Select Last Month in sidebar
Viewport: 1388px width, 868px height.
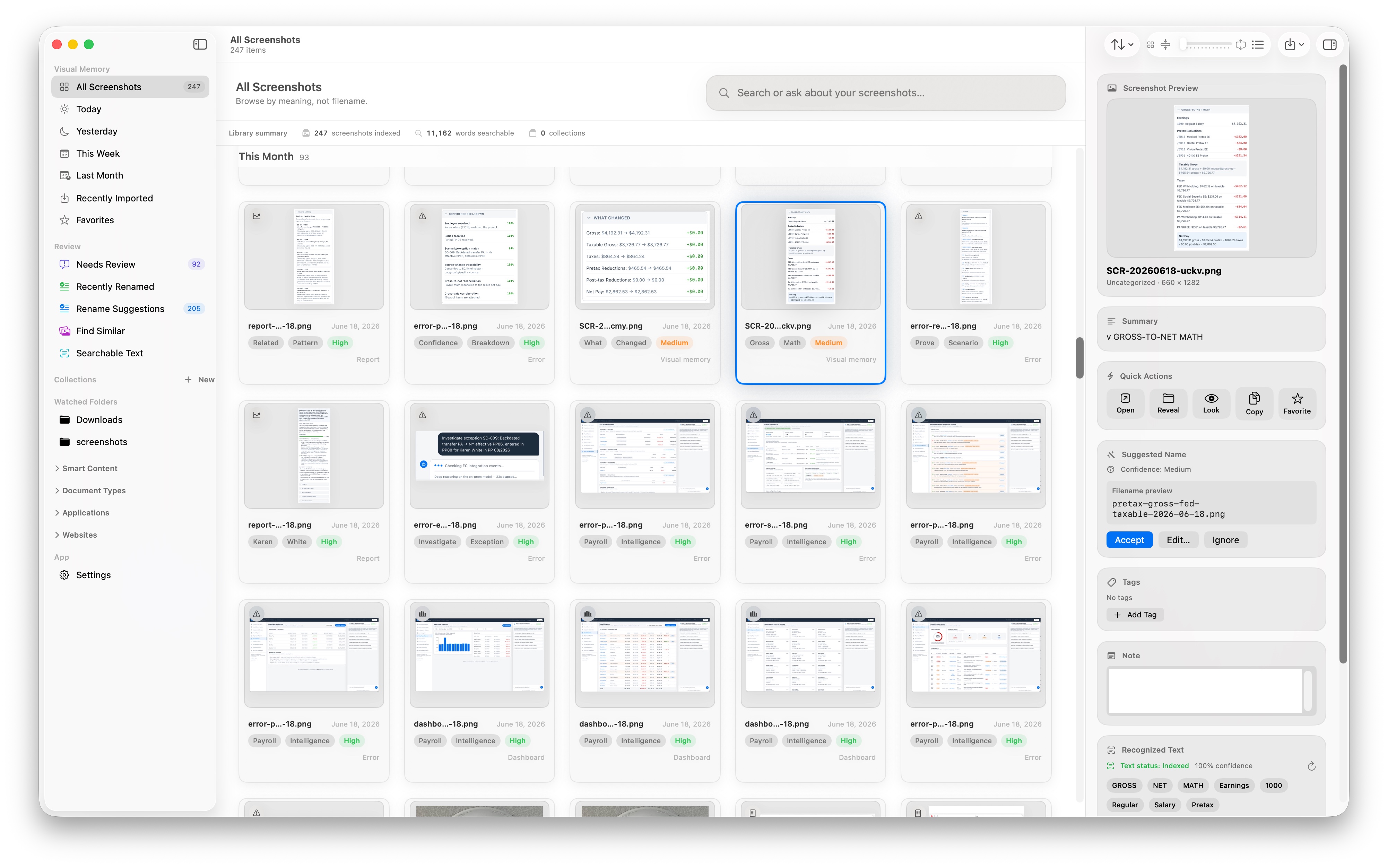point(130,176)
